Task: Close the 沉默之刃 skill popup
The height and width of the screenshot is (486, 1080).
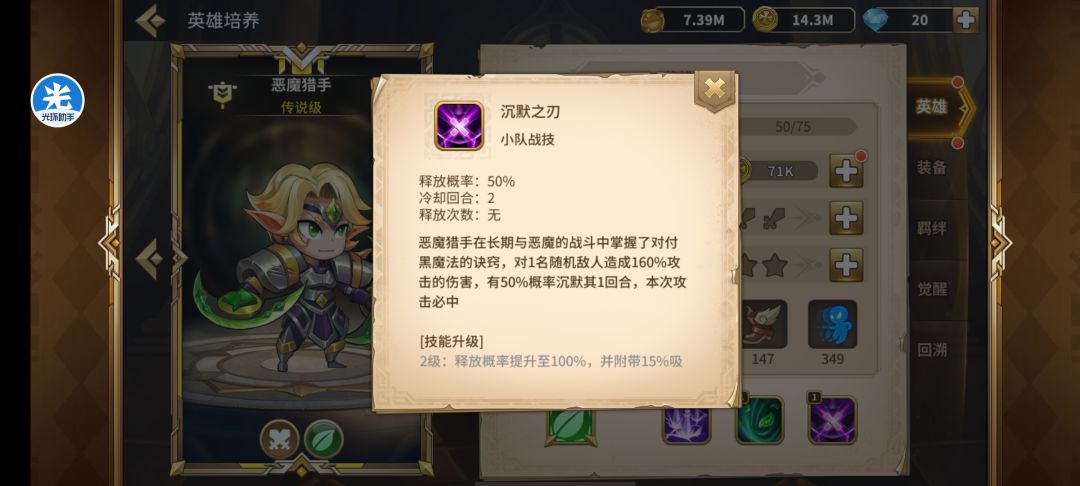Action: pos(714,89)
